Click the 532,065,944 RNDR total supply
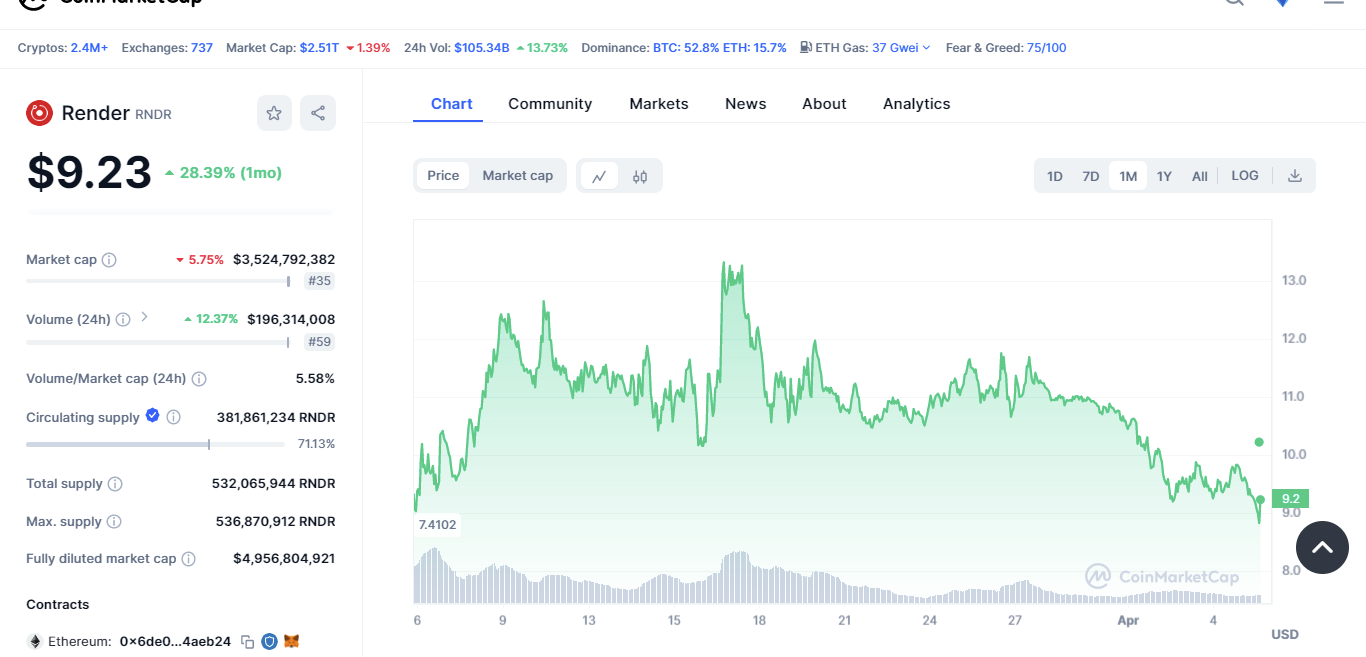This screenshot has width=1366, height=657. pyautogui.click(x=274, y=483)
